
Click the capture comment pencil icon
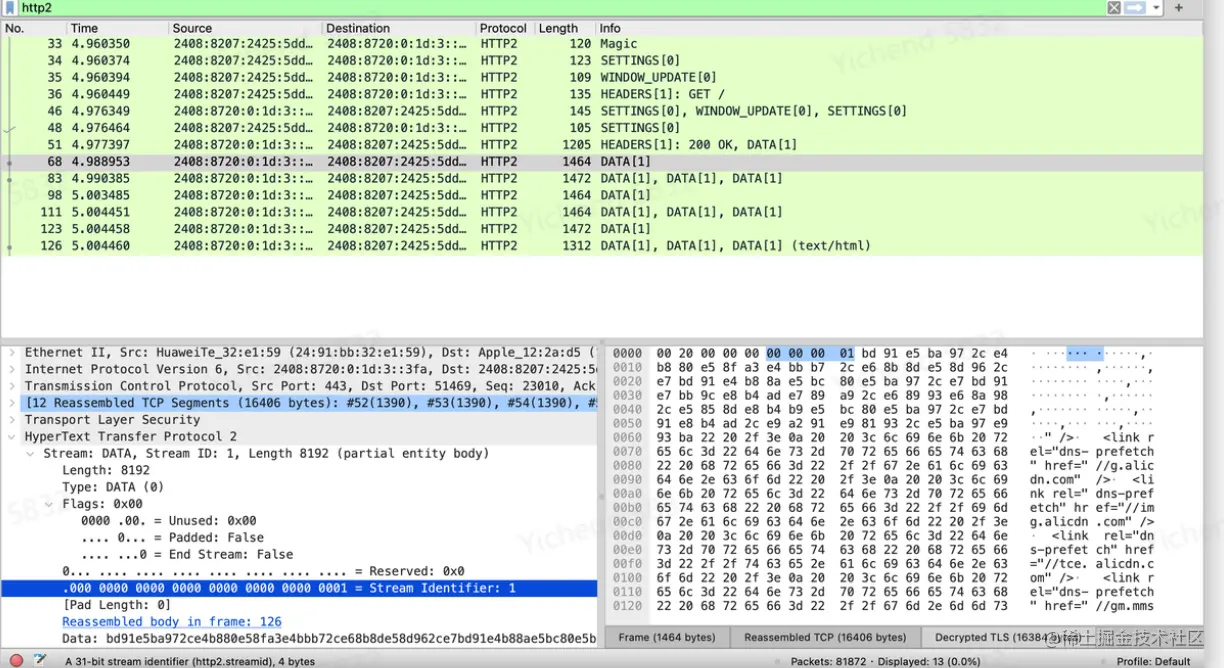coord(40,660)
